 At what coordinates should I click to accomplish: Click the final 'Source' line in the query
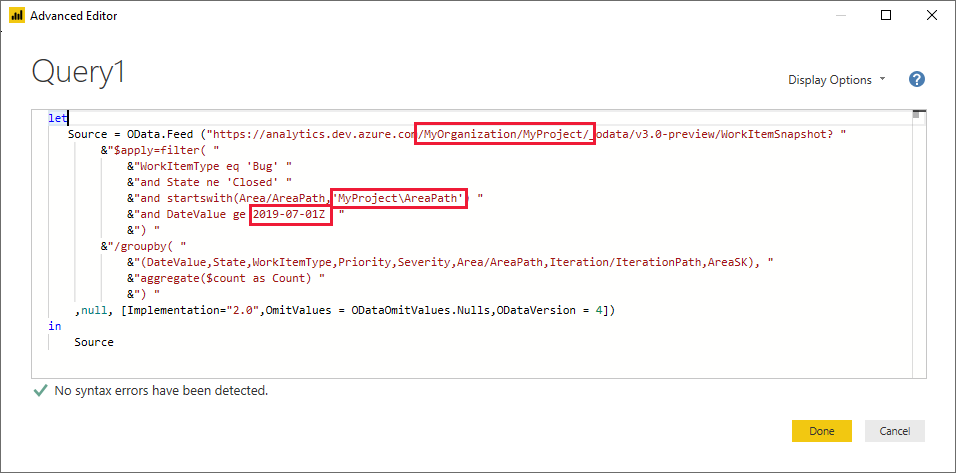point(94,342)
